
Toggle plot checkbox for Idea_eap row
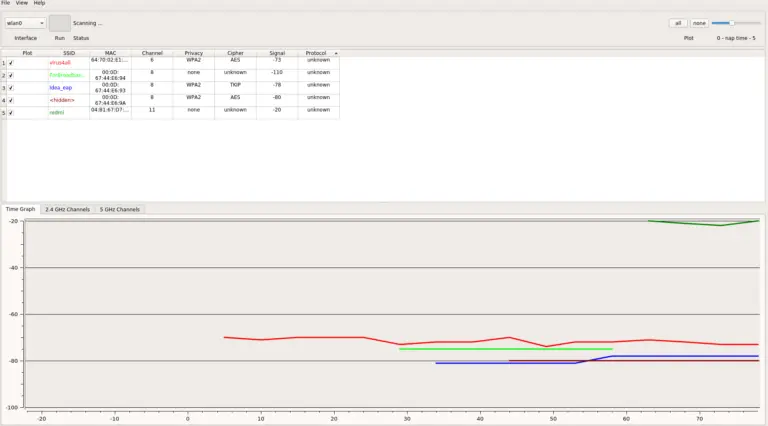(x=11, y=87)
